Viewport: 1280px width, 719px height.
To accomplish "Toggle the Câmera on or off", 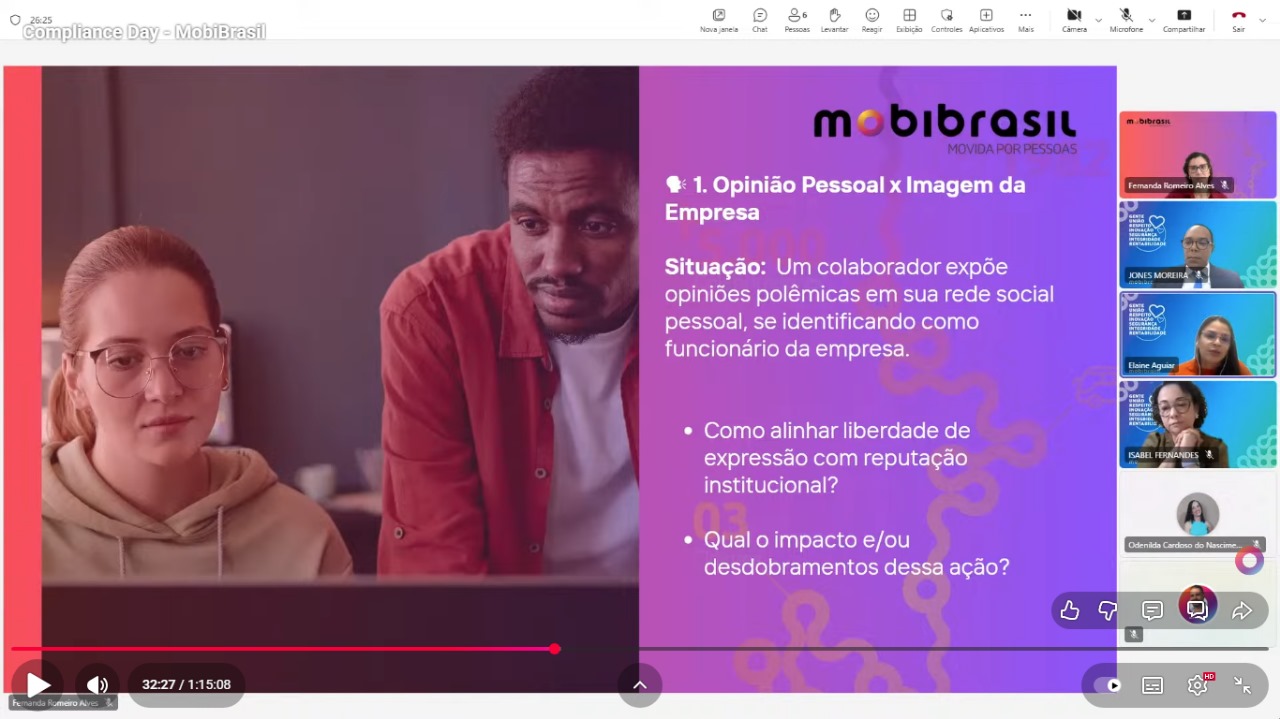I will (x=1074, y=19).
